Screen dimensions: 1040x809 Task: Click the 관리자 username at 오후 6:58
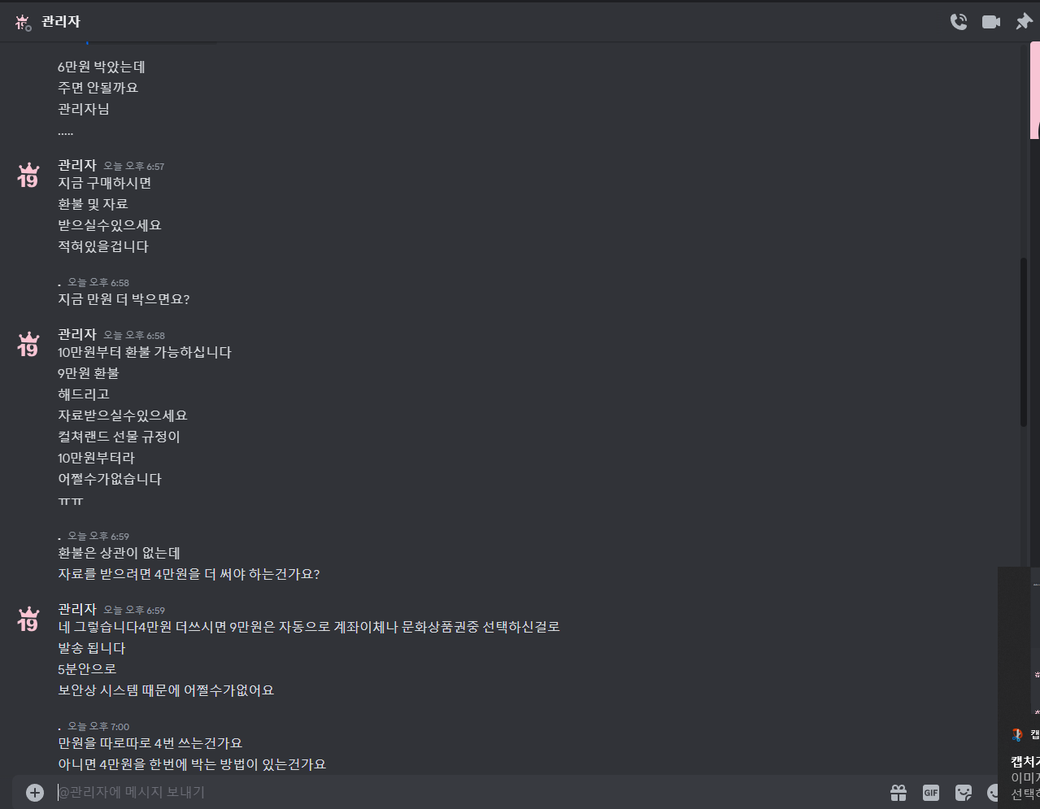click(77, 334)
